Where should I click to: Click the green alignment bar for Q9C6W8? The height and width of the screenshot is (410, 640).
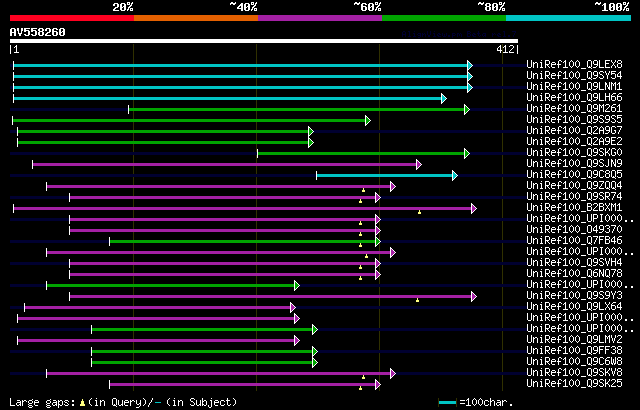(x=204, y=363)
